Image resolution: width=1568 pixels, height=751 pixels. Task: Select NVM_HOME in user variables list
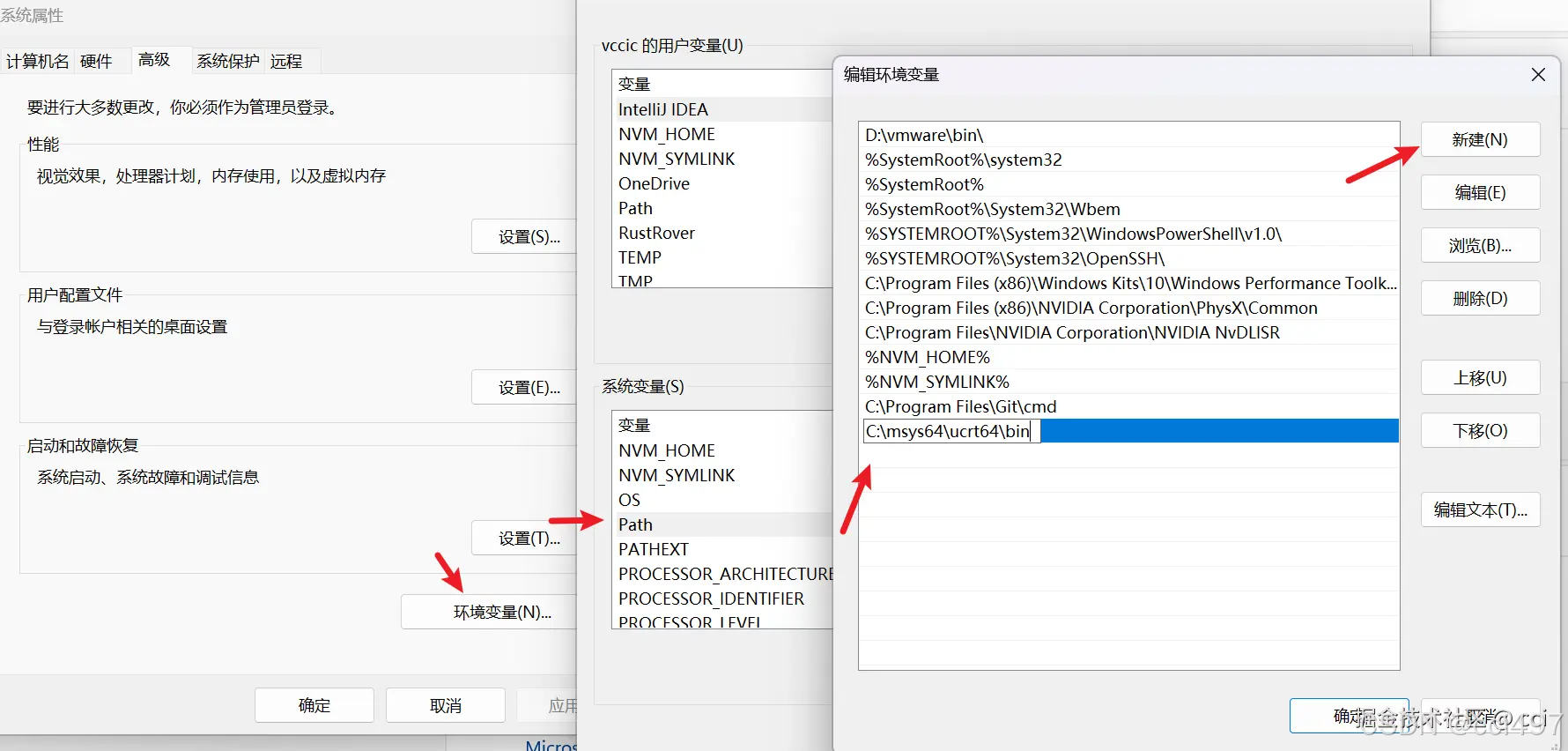(722, 134)
